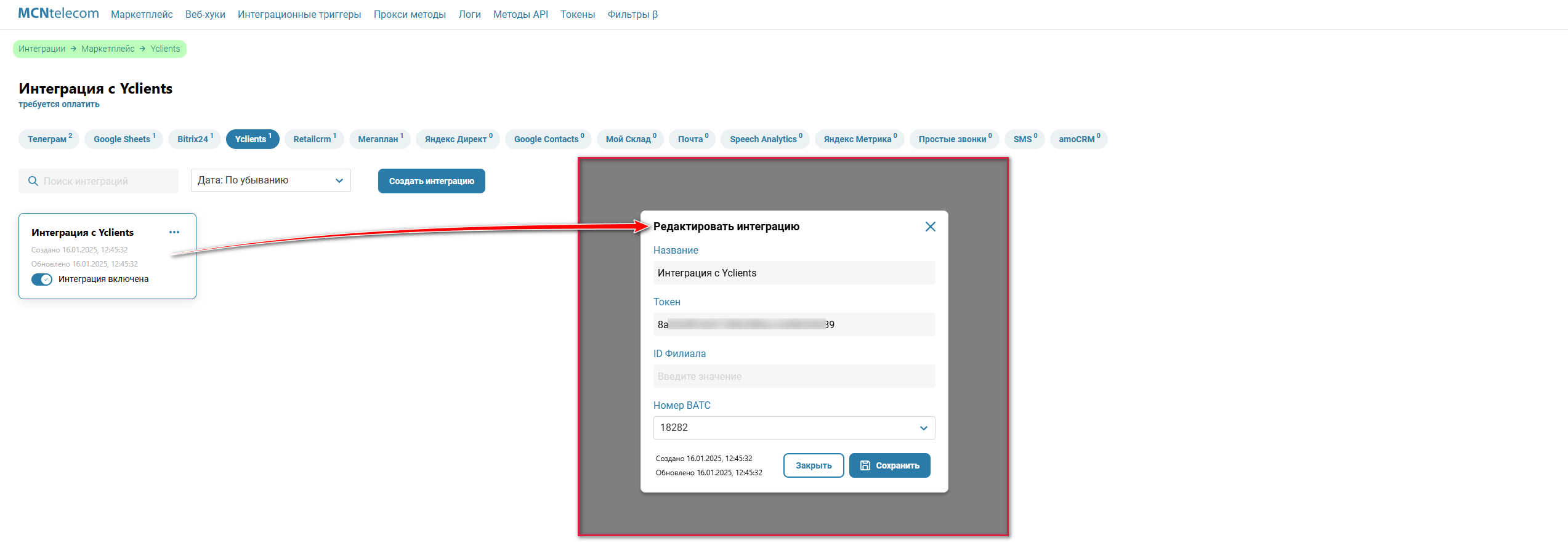Open the three-dot menu on the Ycl­ients integration card
Image resolution: width=1568 pixels, height=551 pixels.
174,232
